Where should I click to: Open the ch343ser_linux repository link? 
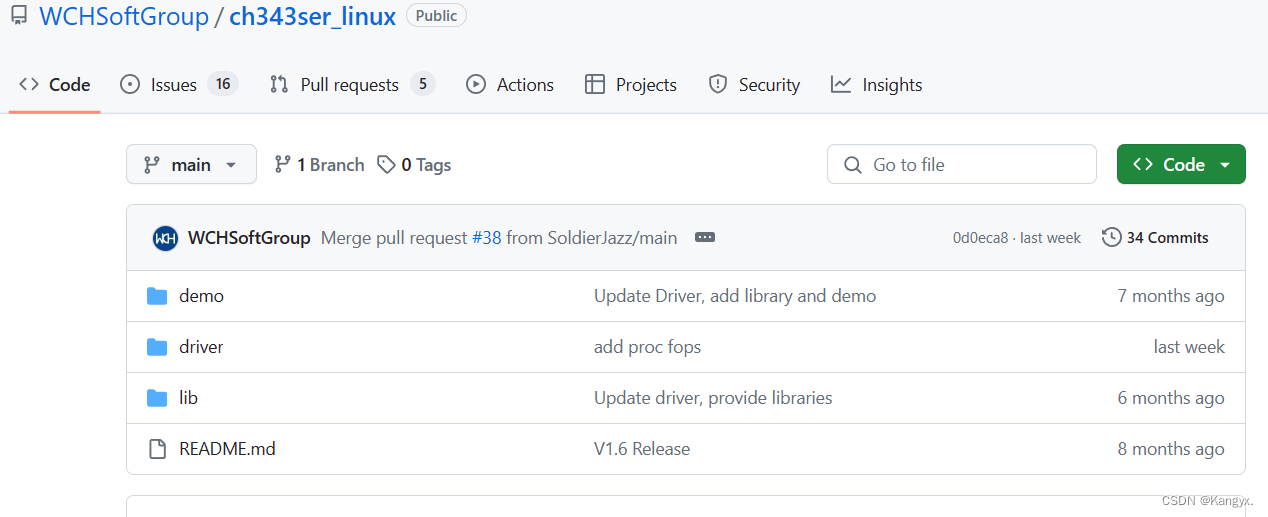coord(313,17)
